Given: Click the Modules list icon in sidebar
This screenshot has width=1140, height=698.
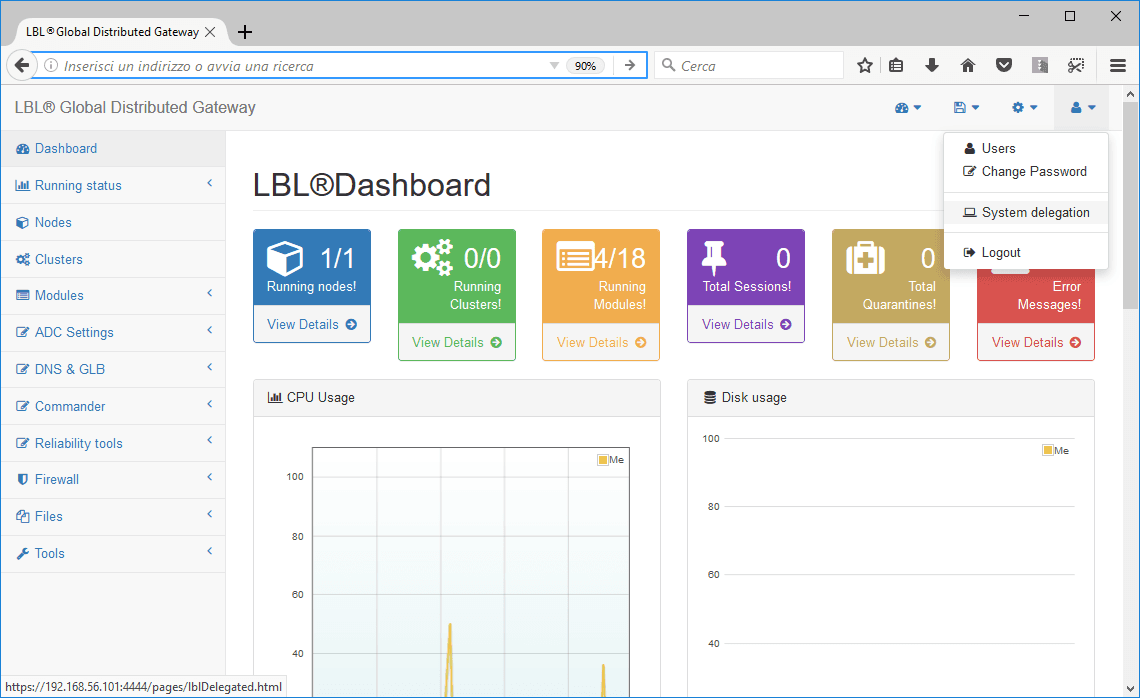Looking at the screenshot, I should click(23, 296).
